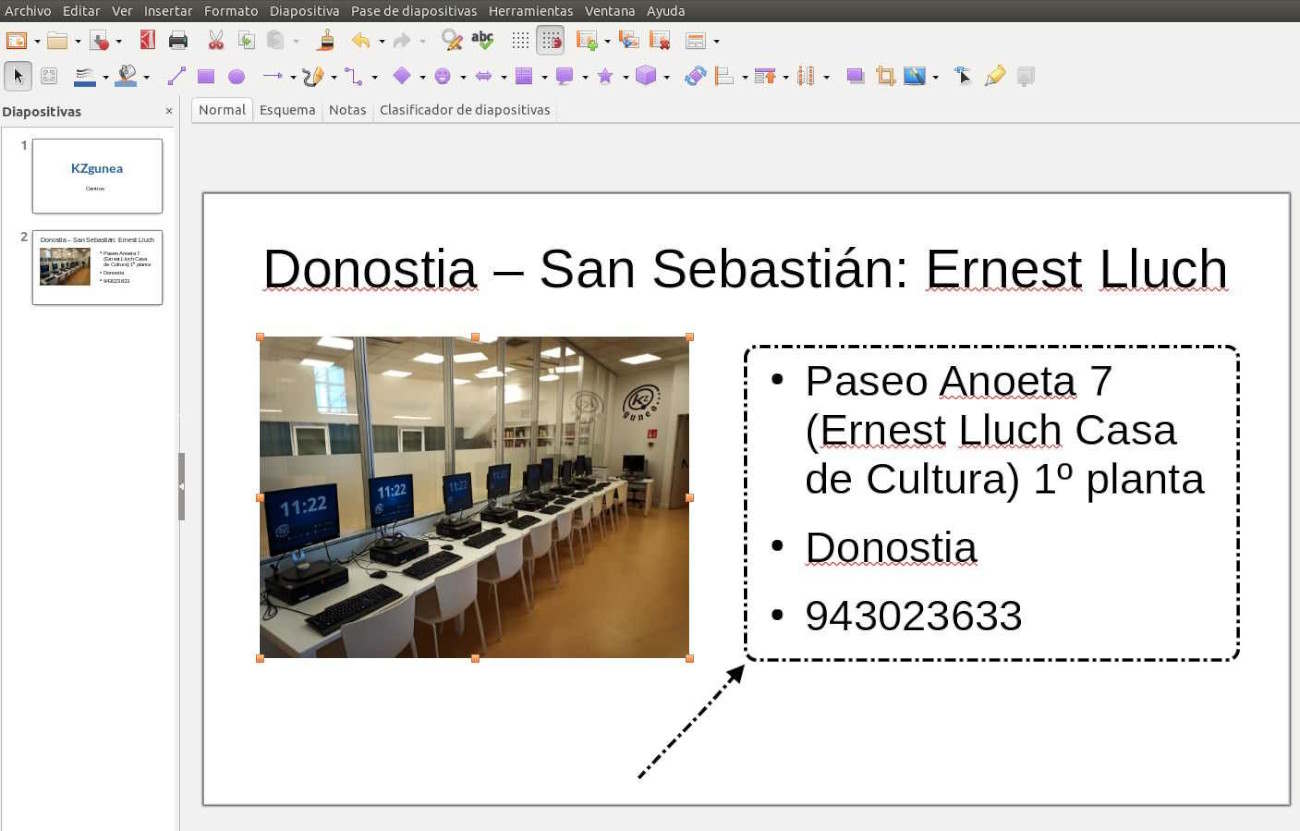This screenshot has height=831, width=1300.
Task: Close the Diapositivas panel
Action: coord(169,111)
